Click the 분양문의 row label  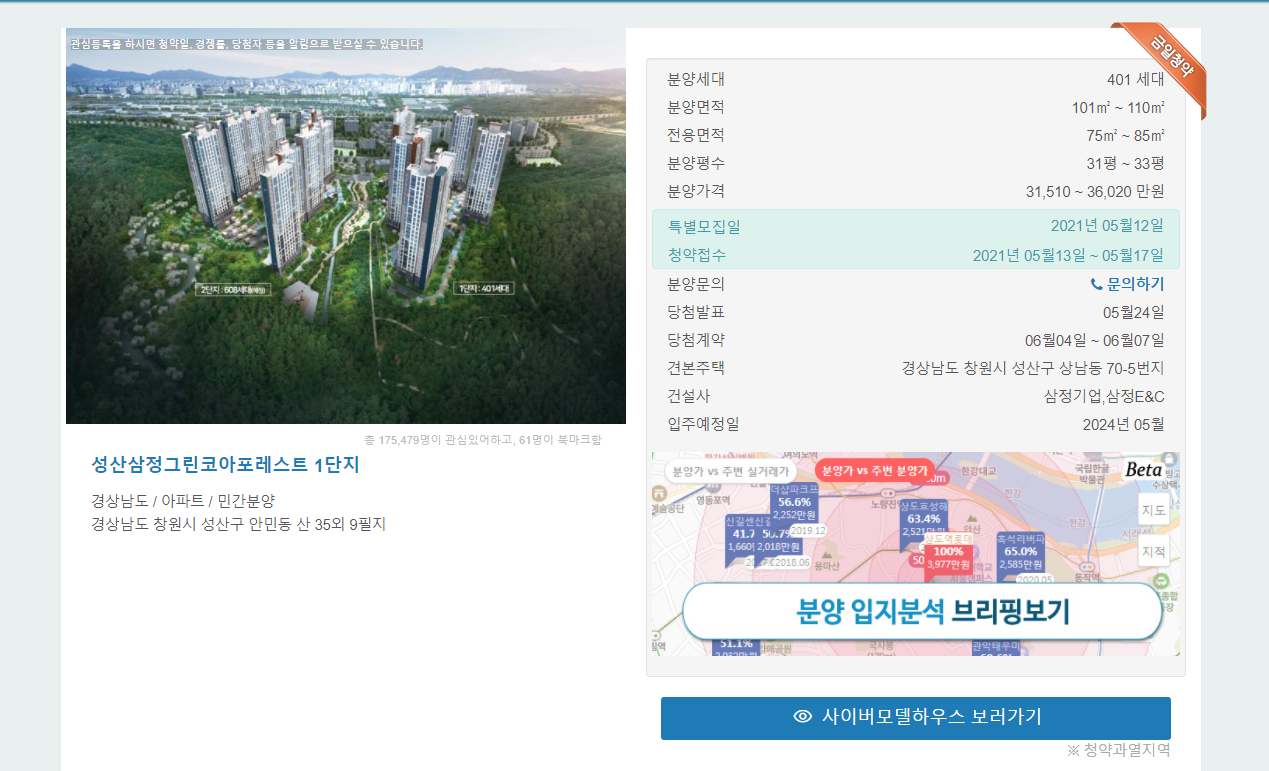(x=696, y=284)
